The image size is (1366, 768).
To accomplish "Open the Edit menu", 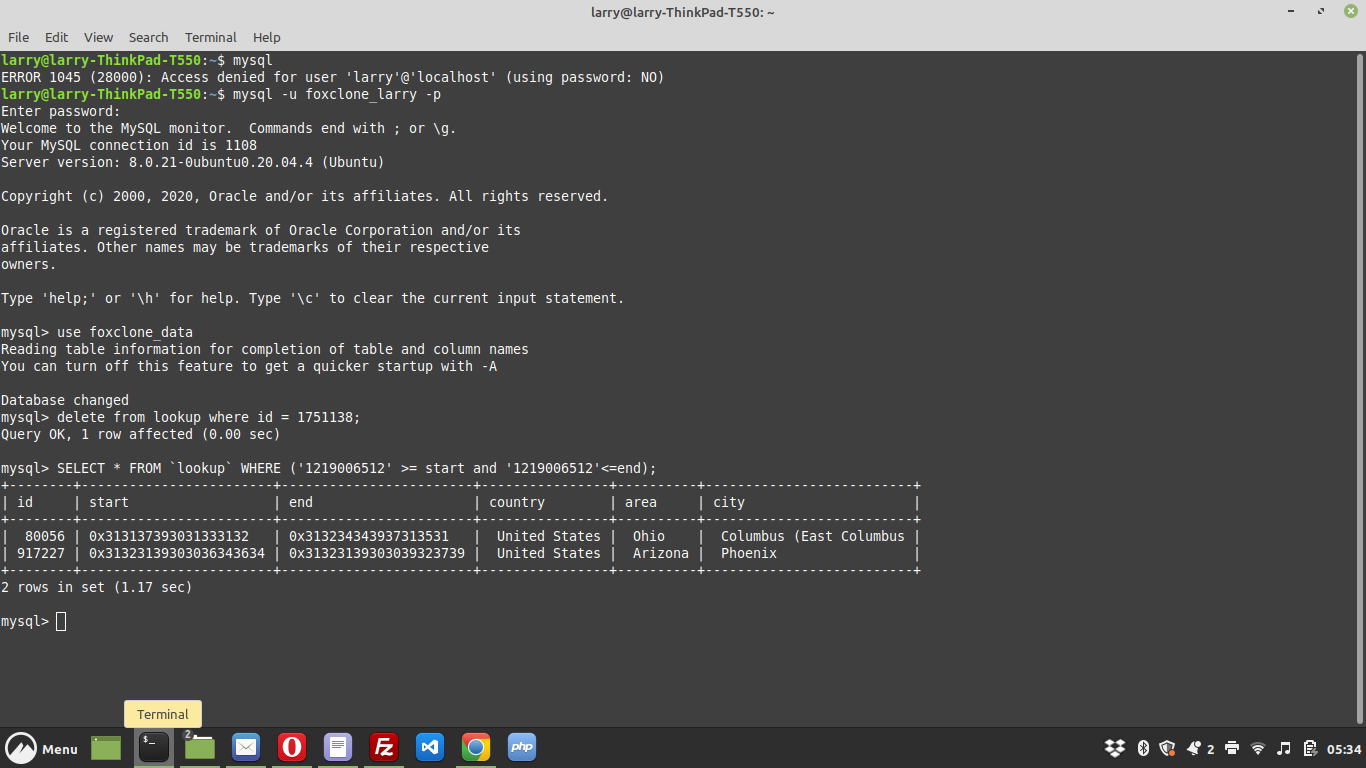I will point(57,37).
